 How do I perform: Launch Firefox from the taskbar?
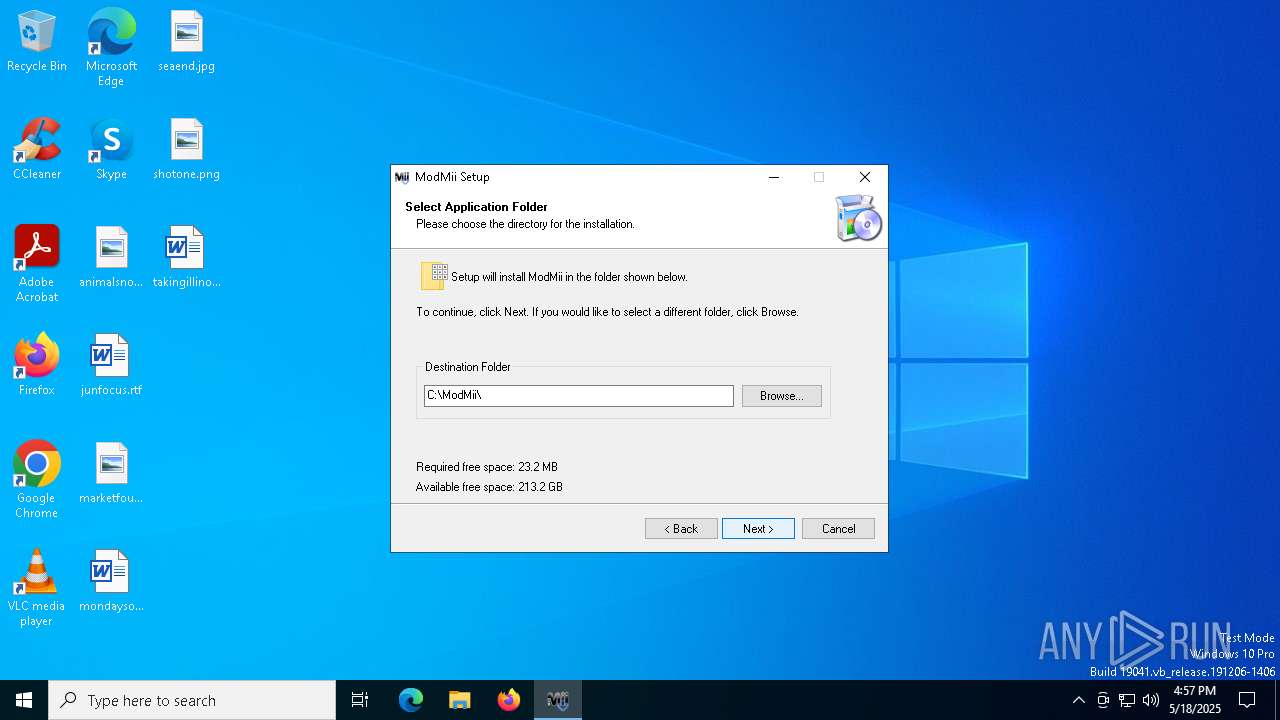(x=509, y=700)
